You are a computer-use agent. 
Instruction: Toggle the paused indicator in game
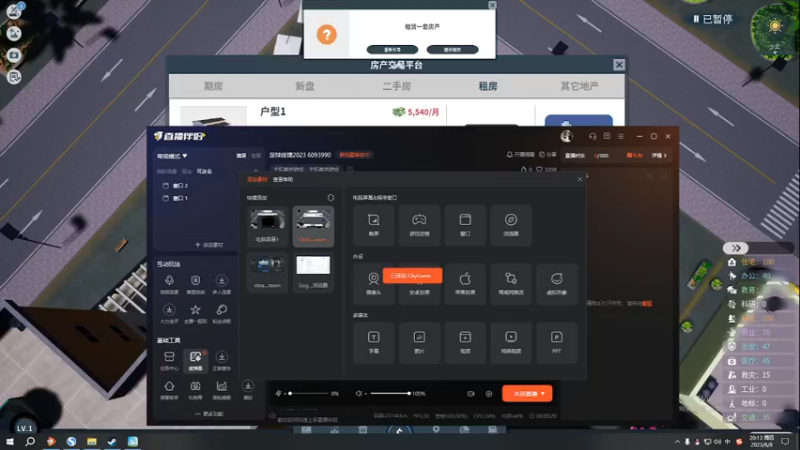(713, 19)
